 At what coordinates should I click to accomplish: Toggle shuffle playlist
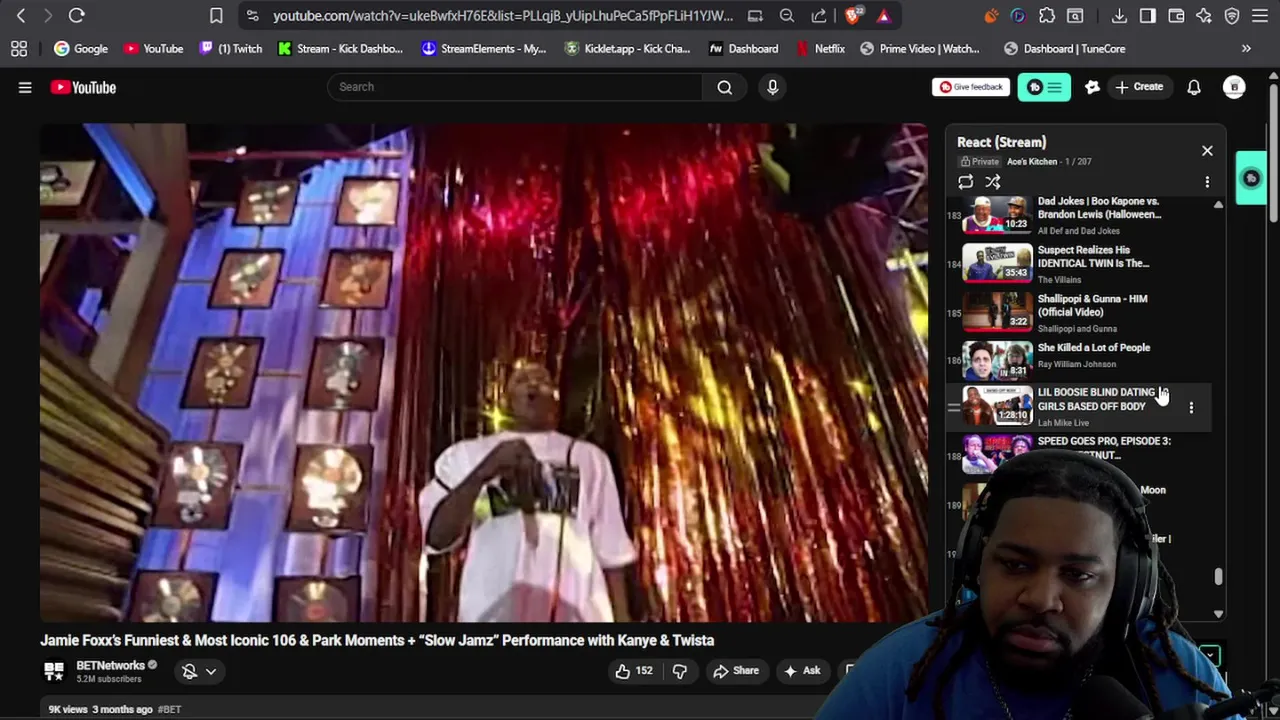(x=993, y=182)
